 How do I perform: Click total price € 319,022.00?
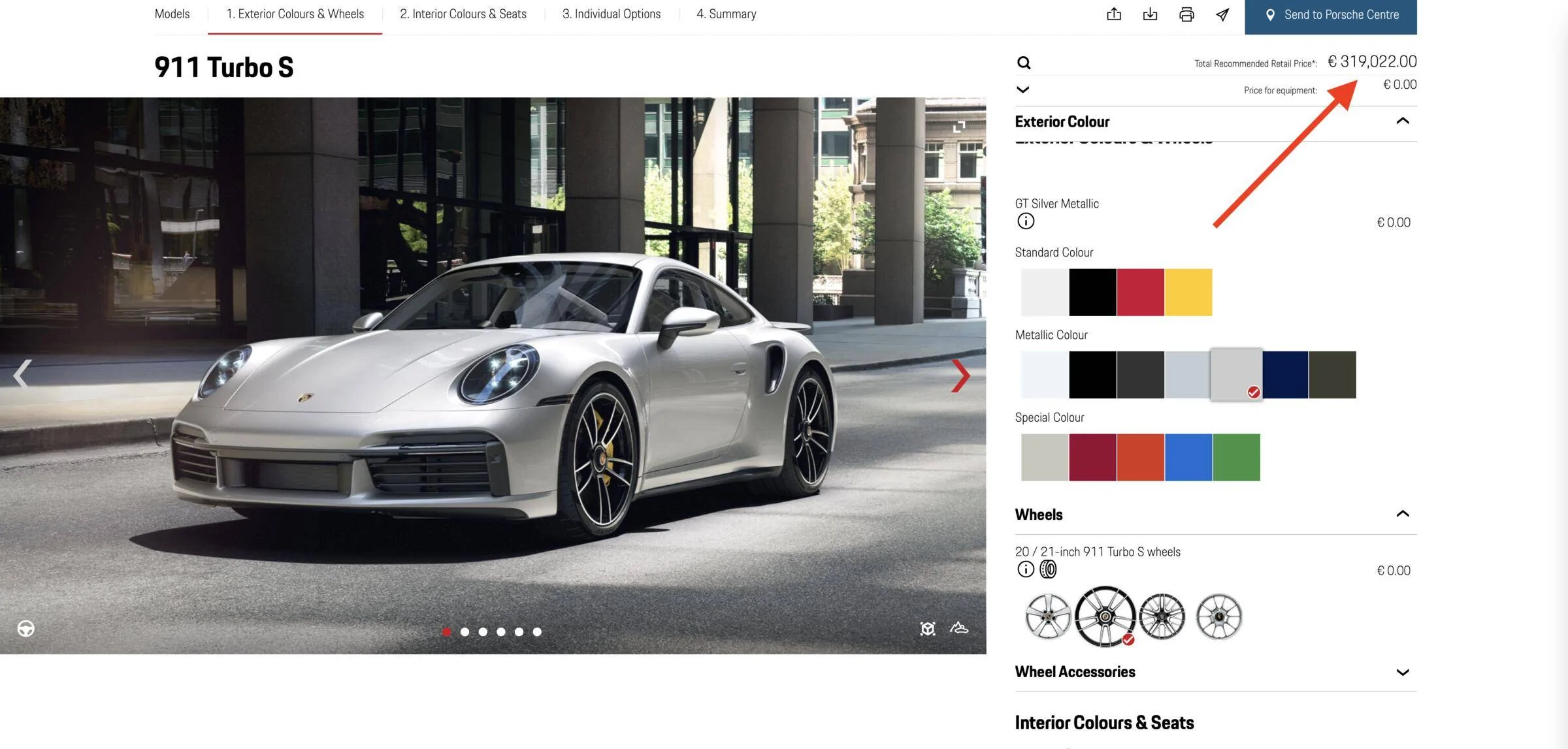click(1372, 61)
